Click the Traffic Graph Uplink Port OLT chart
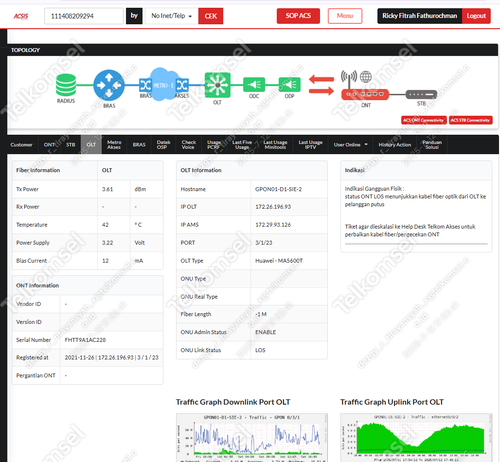The height and width of the screenshot is (462, 500). pos(416,437)
